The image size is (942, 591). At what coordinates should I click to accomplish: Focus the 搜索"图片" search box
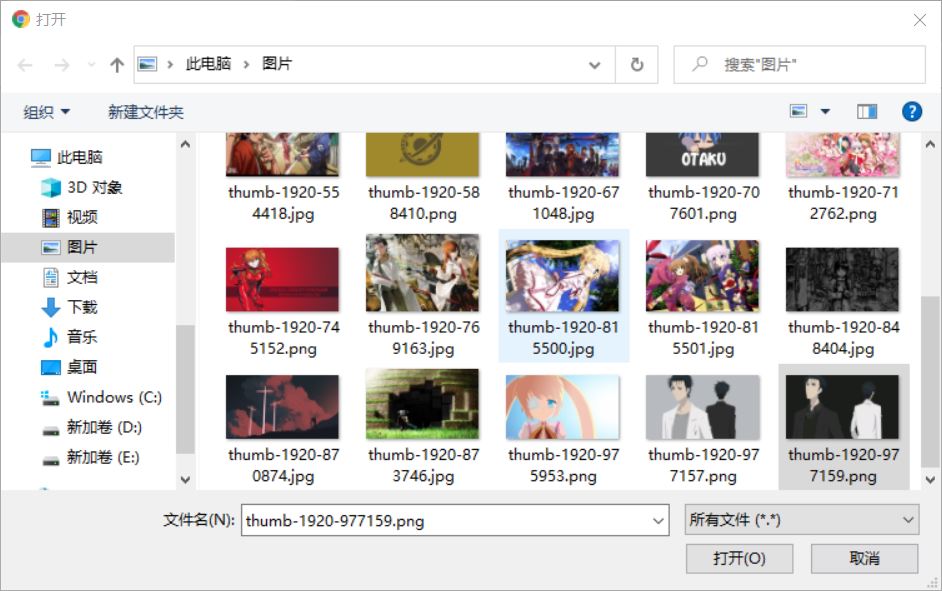tap(799, 64)
